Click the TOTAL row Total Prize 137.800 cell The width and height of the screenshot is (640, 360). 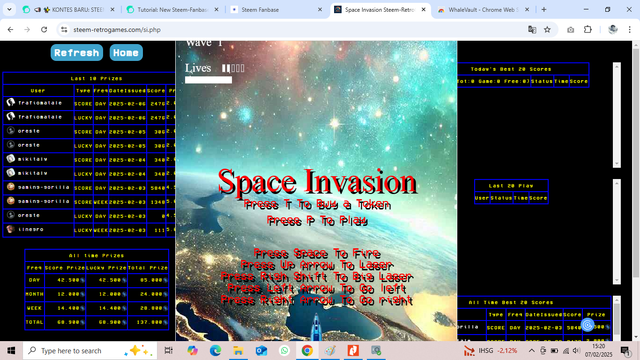point(148,322)
